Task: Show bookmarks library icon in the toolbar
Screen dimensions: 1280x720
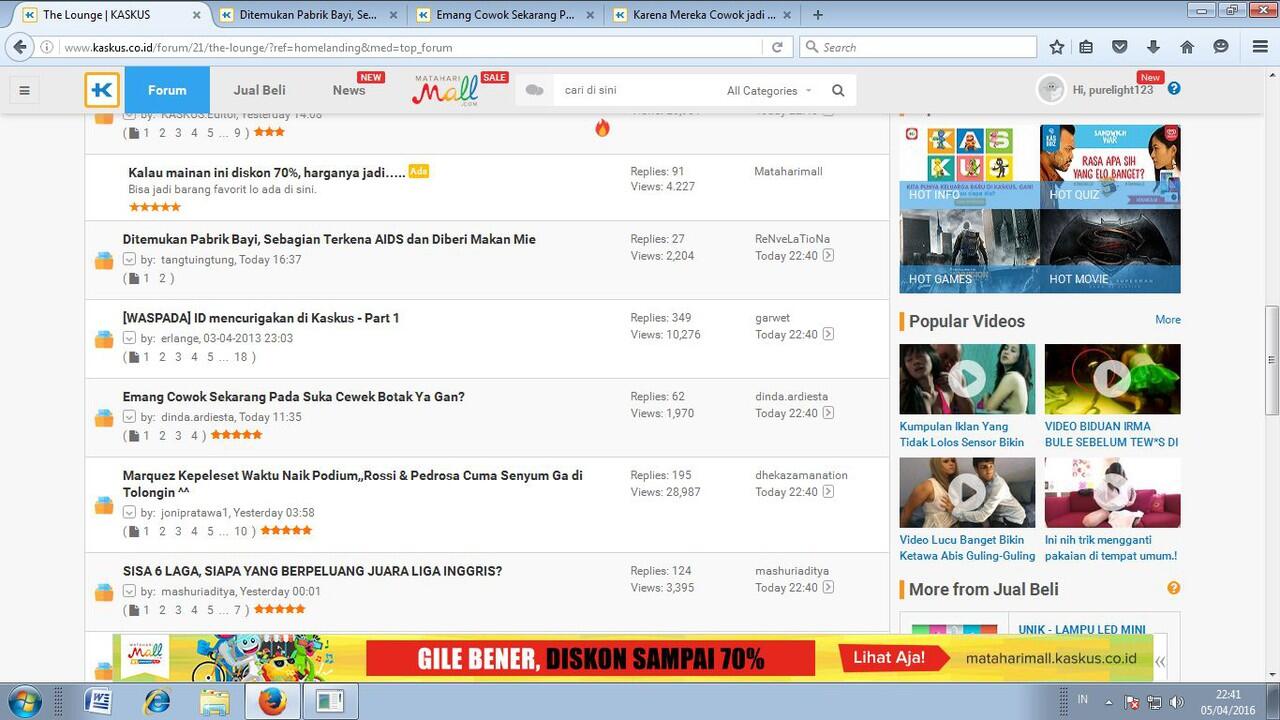Action: pos(1087,47)
